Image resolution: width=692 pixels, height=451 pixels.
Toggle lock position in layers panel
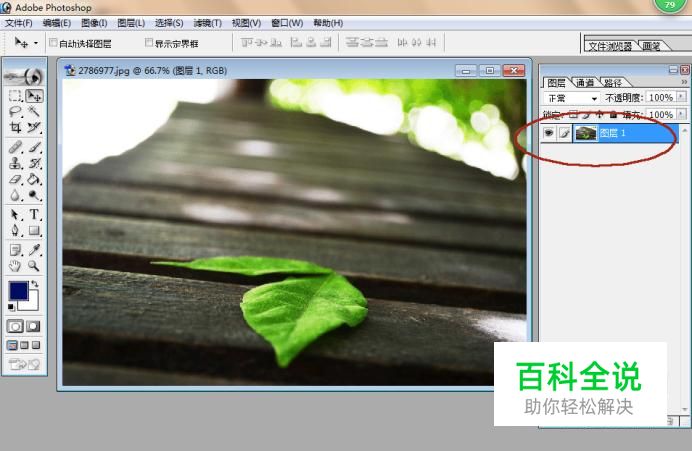click(600, 115)
